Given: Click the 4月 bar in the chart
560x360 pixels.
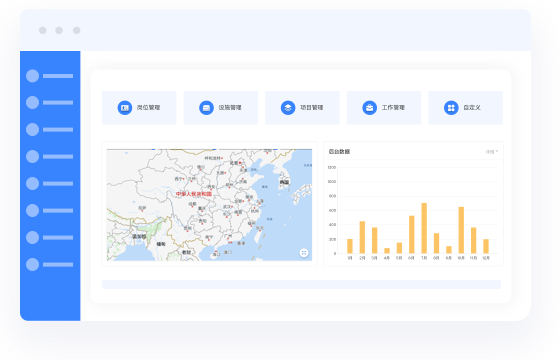Looking at the screenshot, I should 387,251.
